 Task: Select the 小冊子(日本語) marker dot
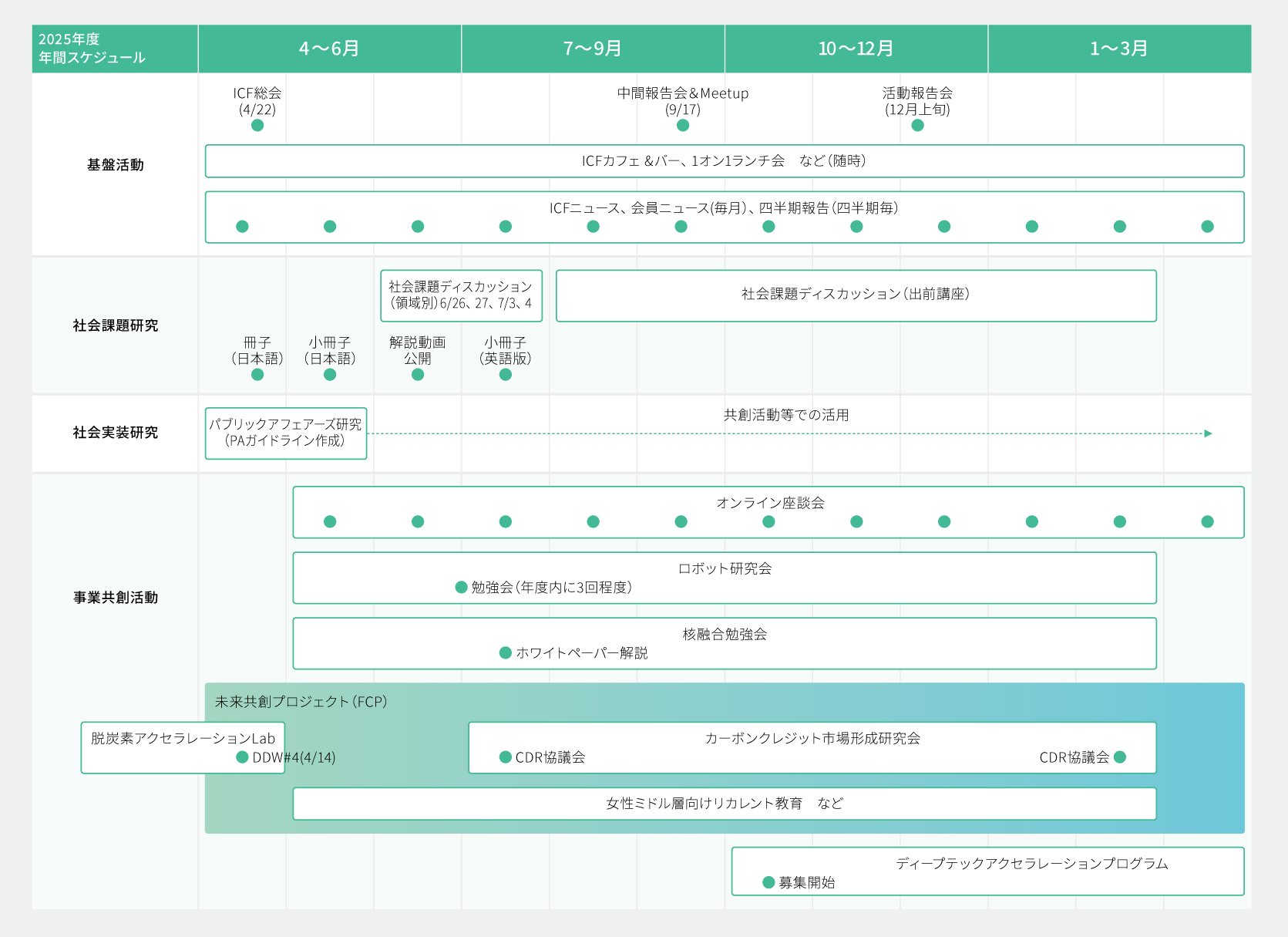330,374
